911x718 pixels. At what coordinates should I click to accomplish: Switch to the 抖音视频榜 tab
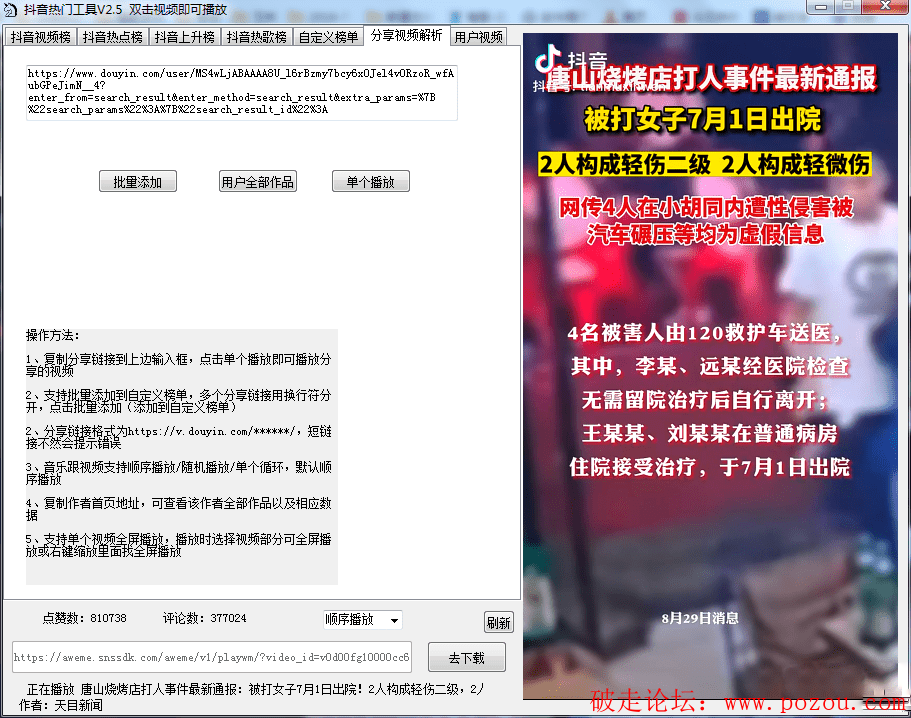[x=40, y=37]
